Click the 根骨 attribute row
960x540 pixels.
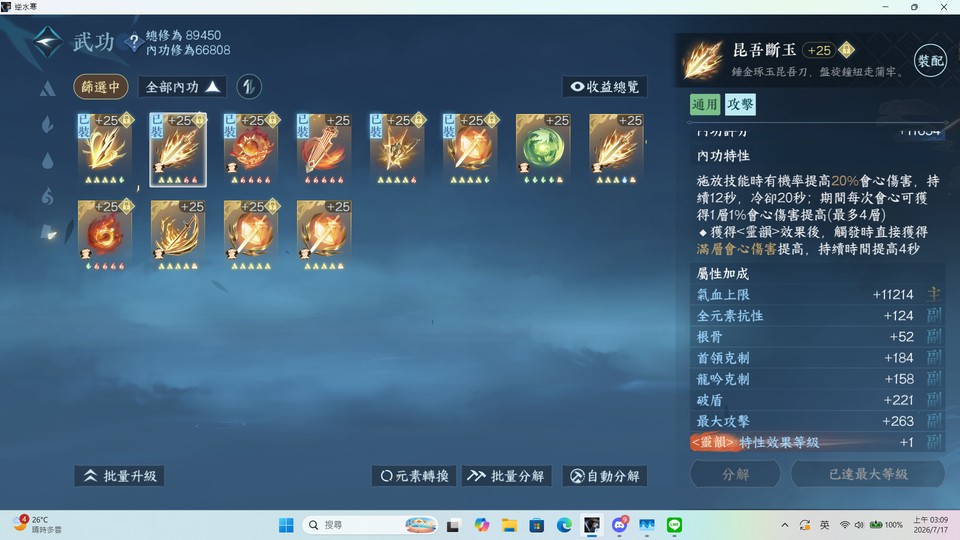point(817,337)
